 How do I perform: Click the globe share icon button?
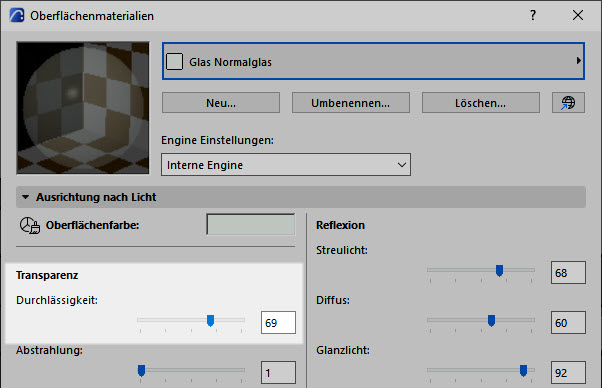click(x=568, y=102)
